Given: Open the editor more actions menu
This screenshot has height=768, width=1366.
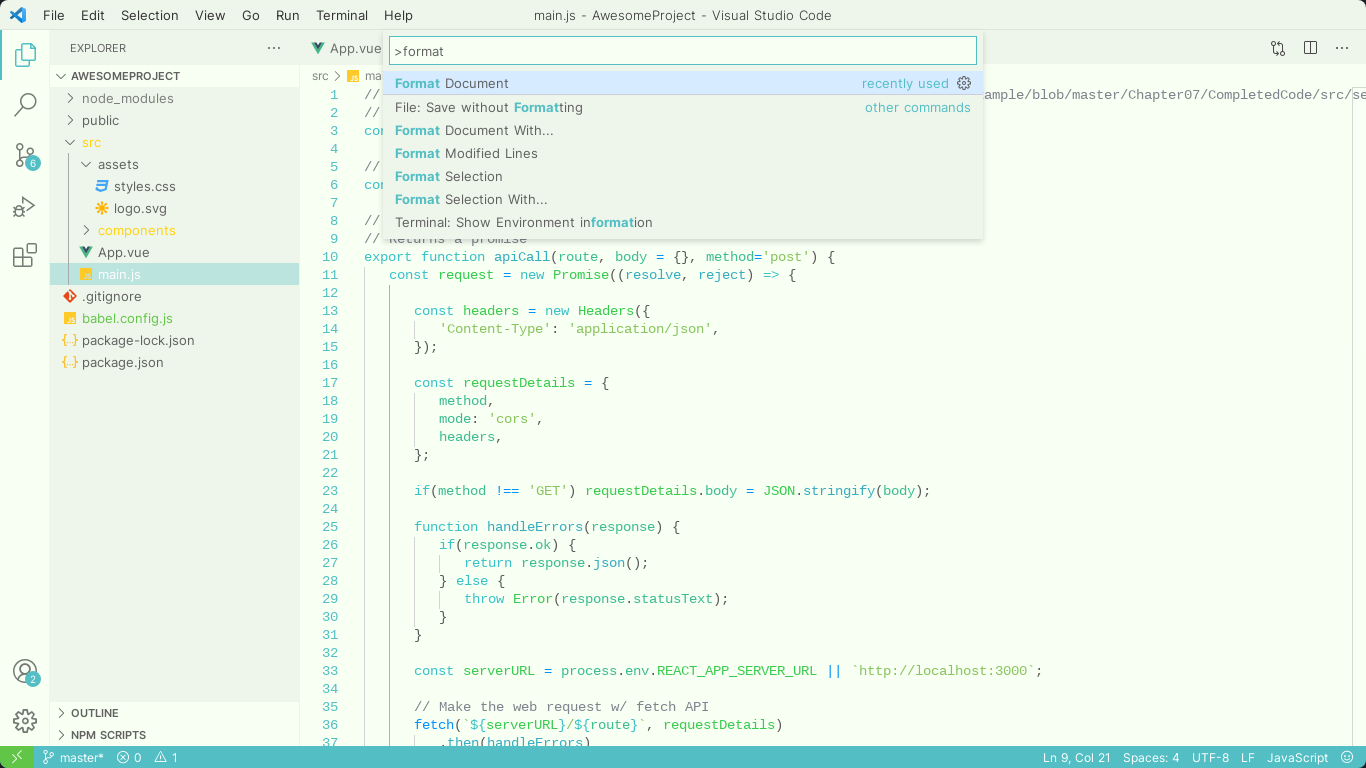Looking at the screenshot, I should coord(1342,48).
